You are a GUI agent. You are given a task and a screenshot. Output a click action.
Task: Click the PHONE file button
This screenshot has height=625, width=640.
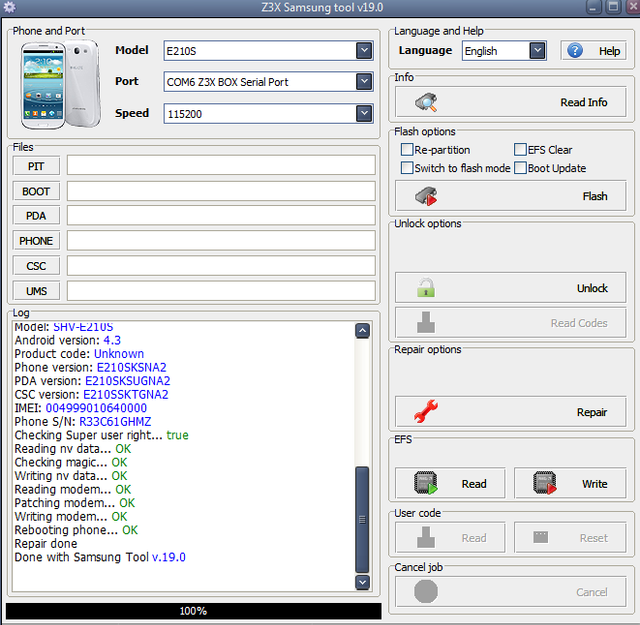click(x=36, y=241)
